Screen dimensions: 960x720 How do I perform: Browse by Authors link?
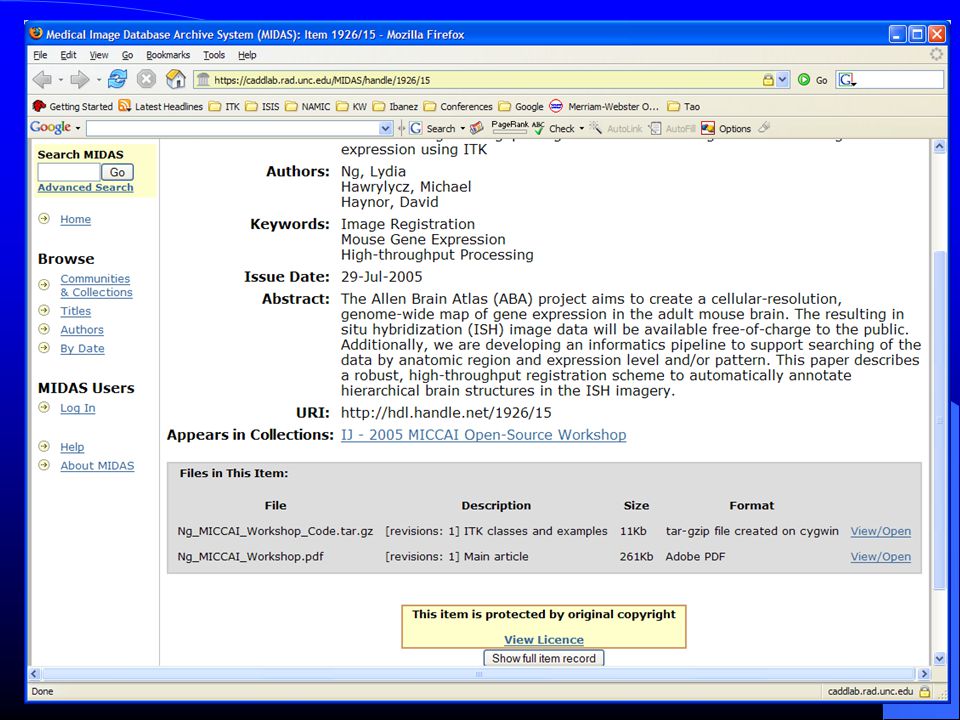(x=82, y=329)
